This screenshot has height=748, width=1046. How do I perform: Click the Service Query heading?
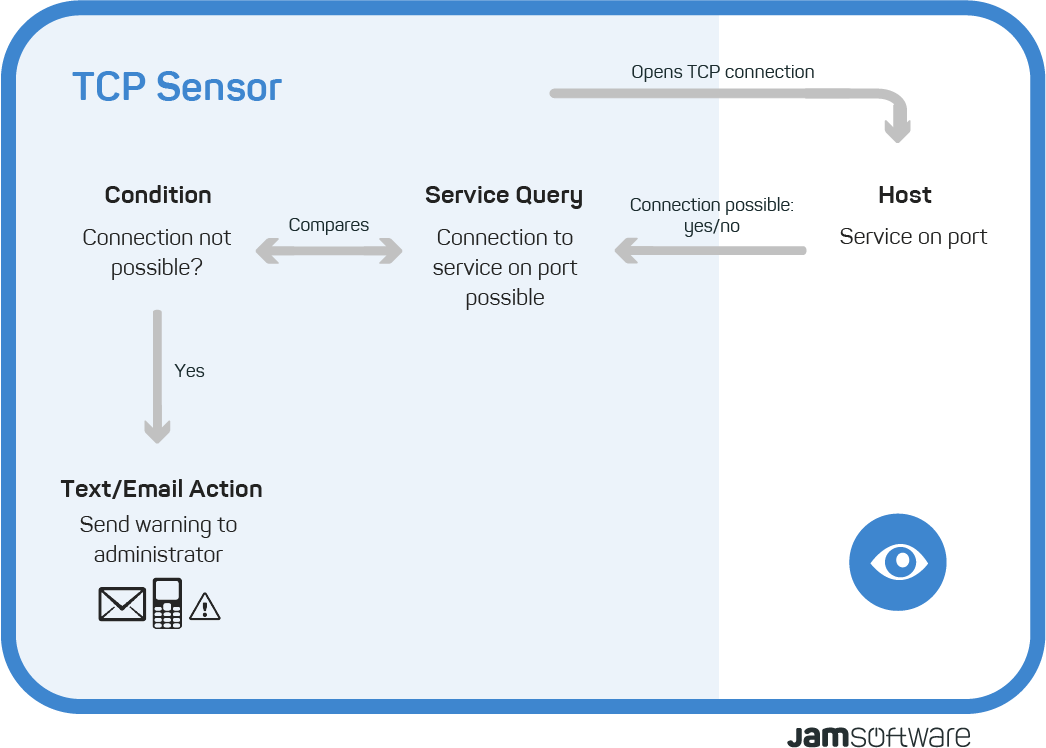click(504, 196)
